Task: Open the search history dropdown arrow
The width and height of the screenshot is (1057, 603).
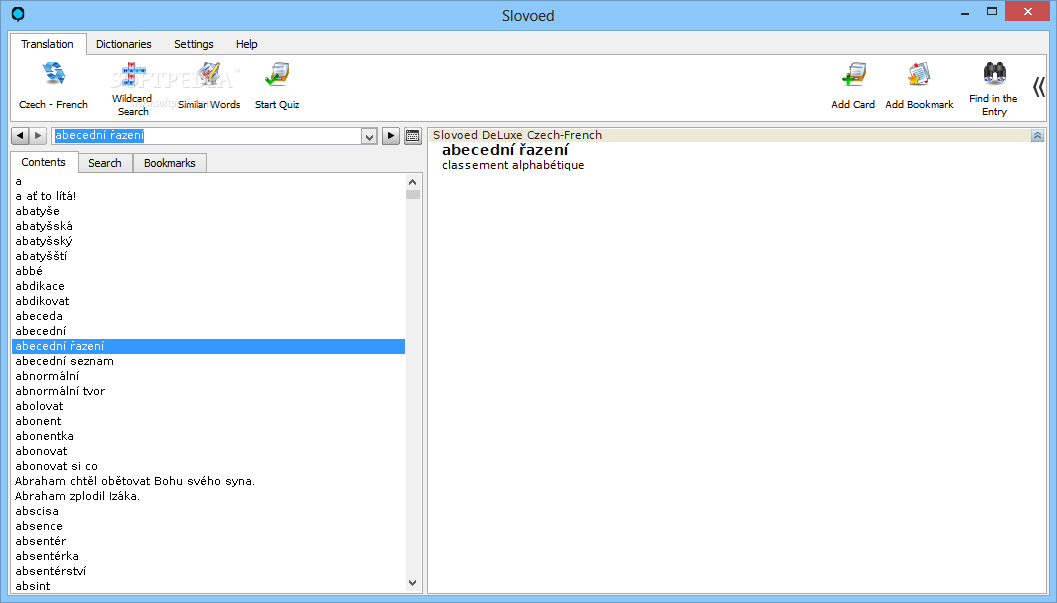Action: click(x=369, y=136)
